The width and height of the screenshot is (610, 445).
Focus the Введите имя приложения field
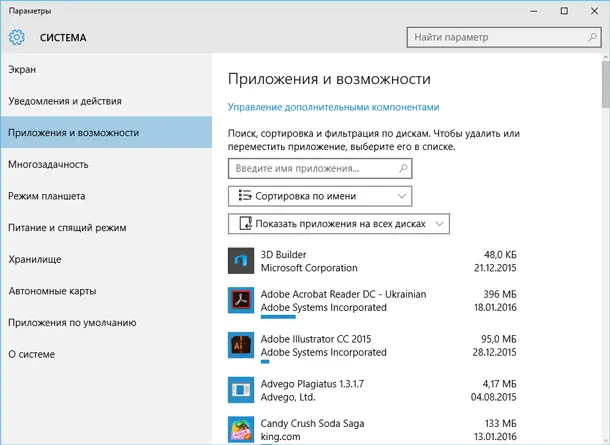(320, 168)
